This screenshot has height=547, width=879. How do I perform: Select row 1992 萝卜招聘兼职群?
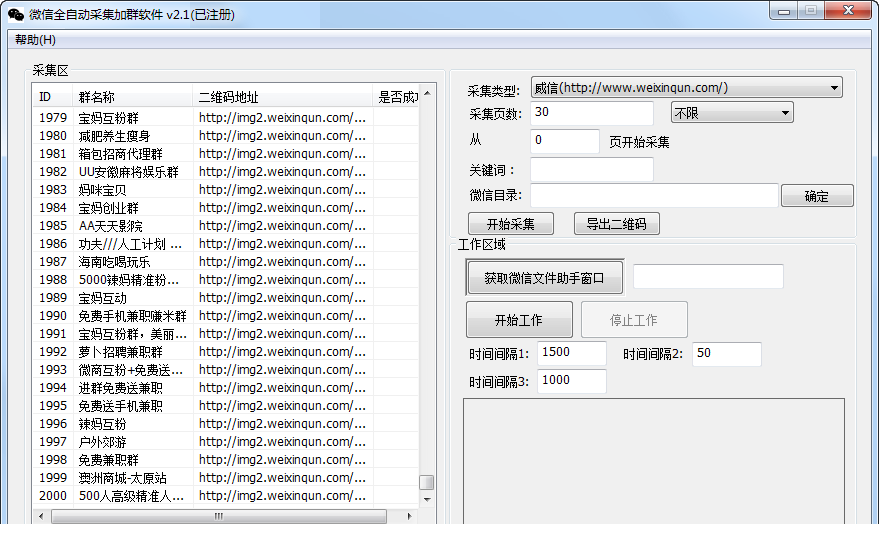click(225, 351)
